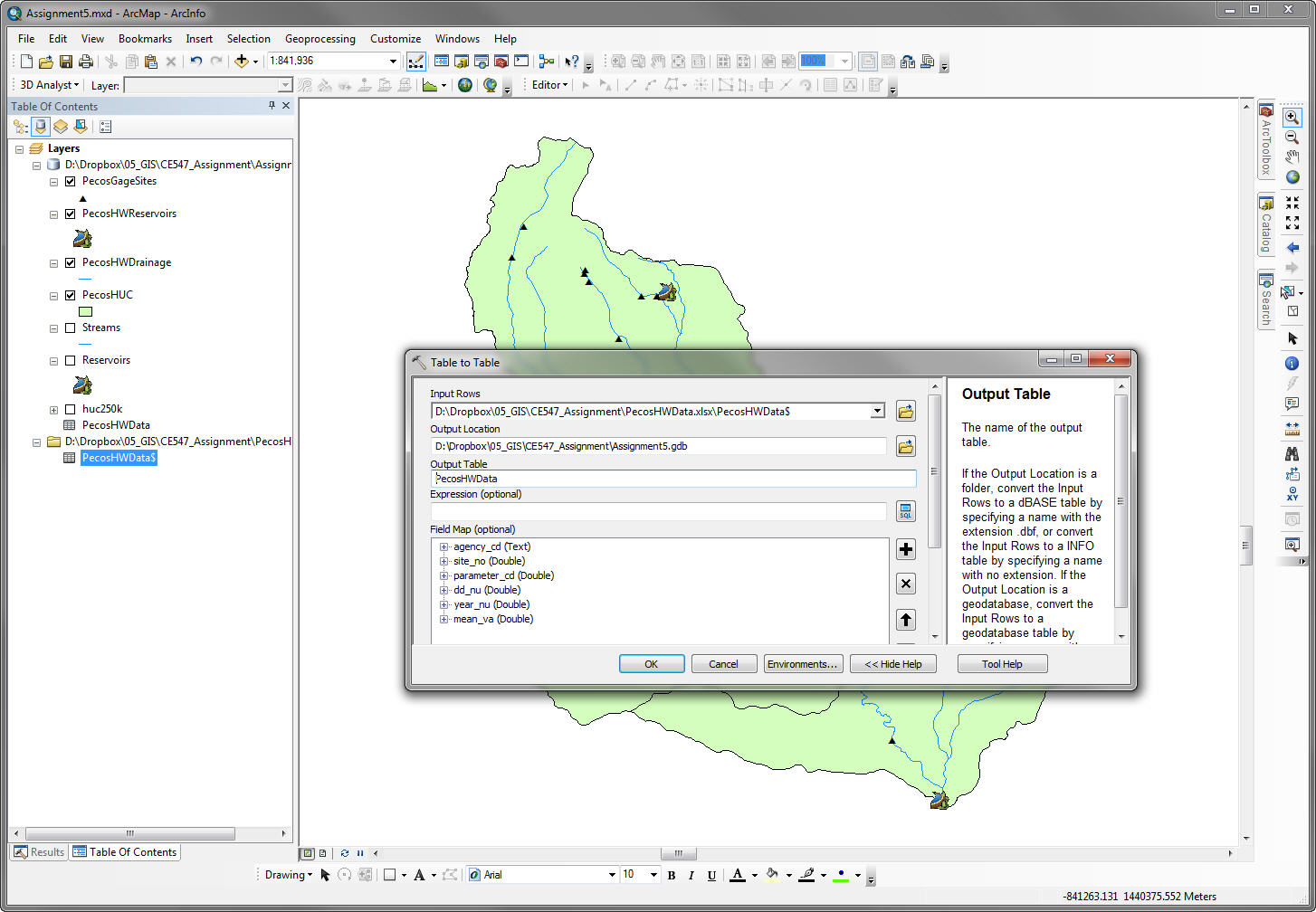Check the huc250k layer box
This screenshot has width=1316, height=912.
click(70, 410)
